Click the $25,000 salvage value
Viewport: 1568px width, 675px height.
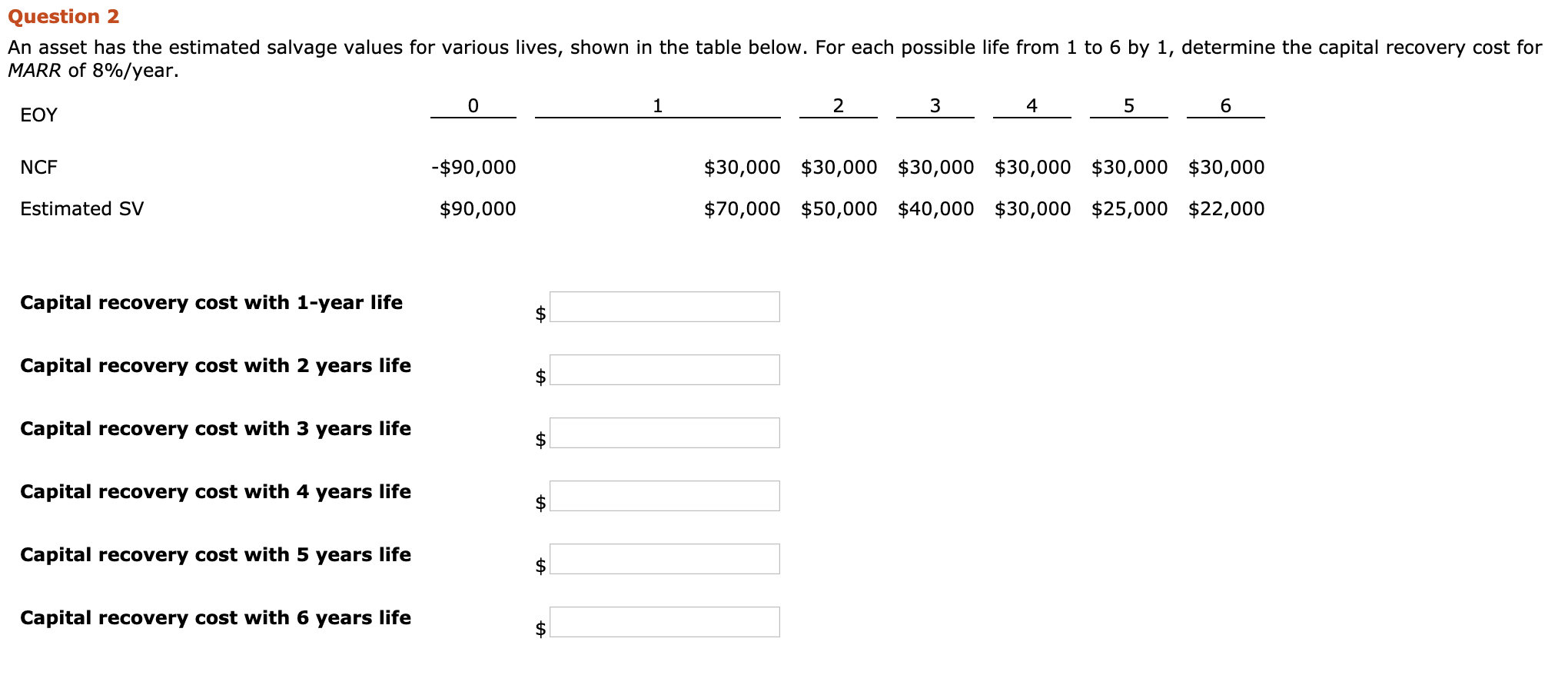(1128, 208)
